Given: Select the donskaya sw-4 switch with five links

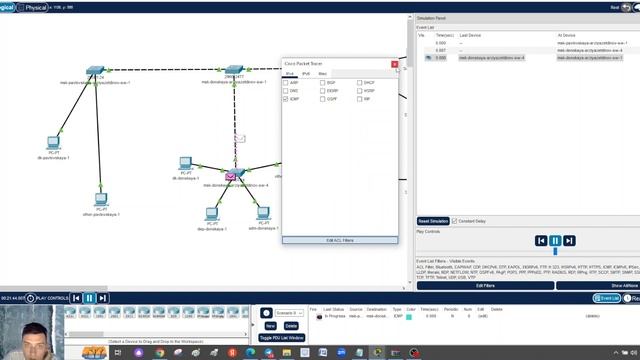Looking at the screenshot, I should pos(238,173).
